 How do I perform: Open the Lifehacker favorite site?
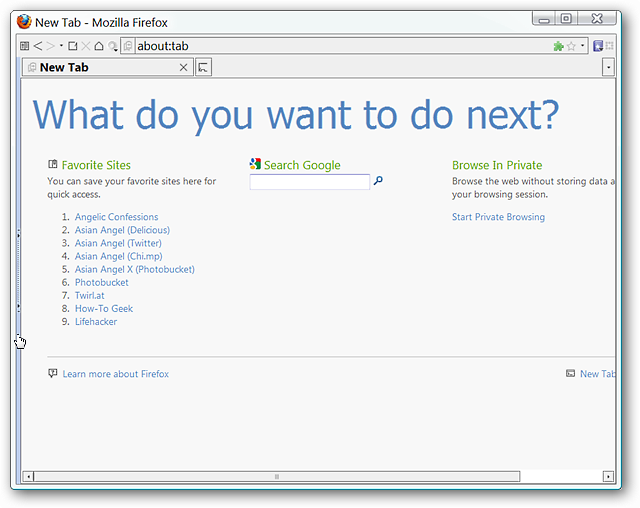96,322
